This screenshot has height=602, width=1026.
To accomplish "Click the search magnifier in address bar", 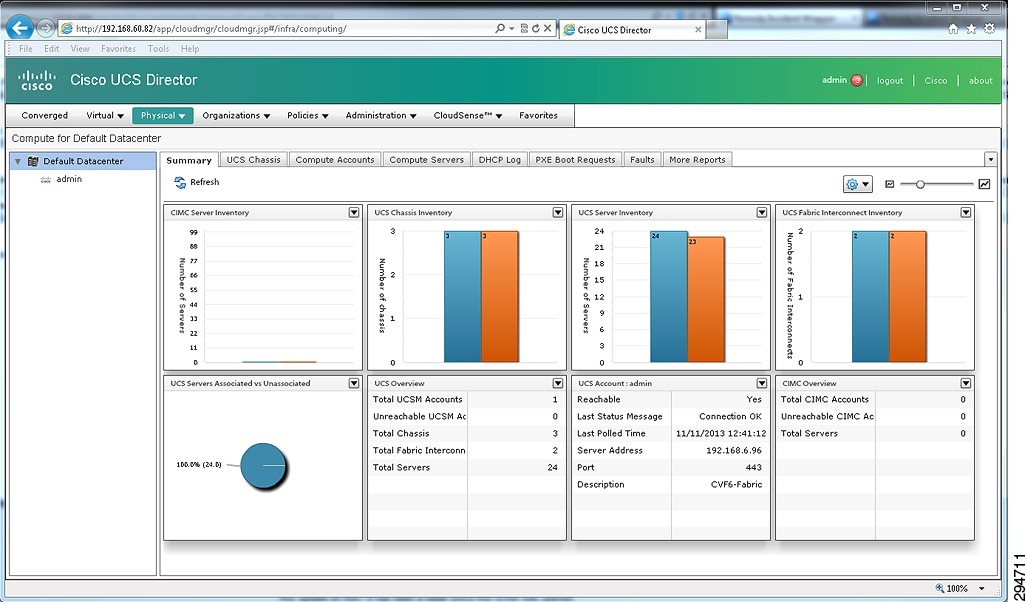I will pos(501,28).
